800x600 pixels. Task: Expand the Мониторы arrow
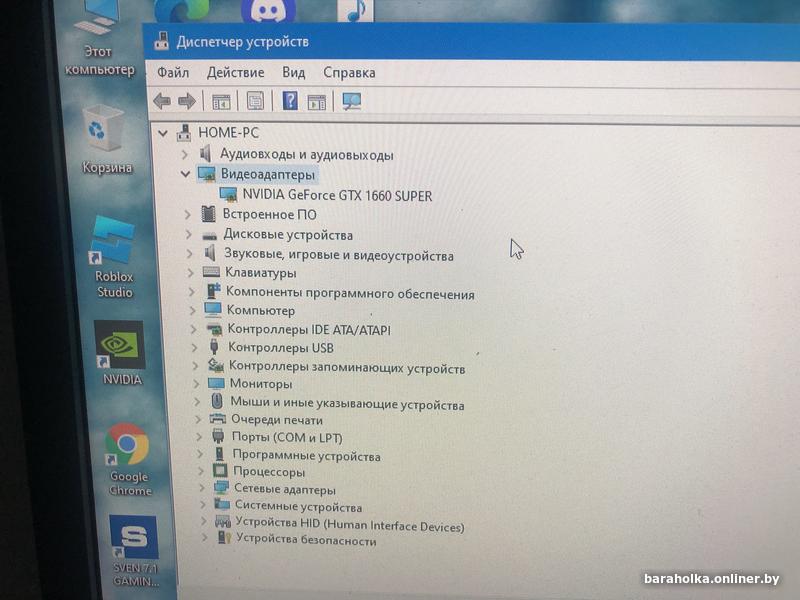(197, 384)
